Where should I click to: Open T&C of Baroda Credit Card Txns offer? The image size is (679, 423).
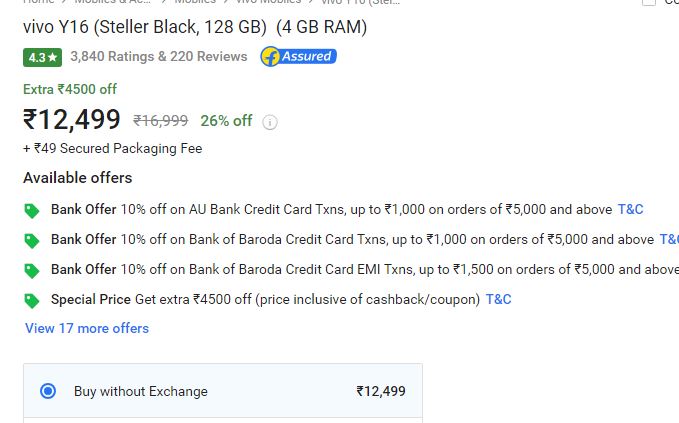click(669, 239)
